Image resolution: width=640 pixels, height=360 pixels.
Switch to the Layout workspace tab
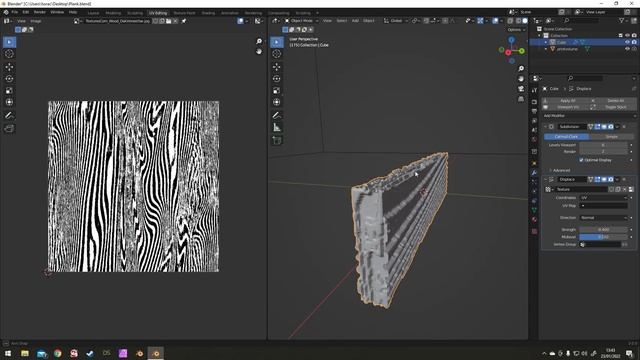[x=93, y=13]
